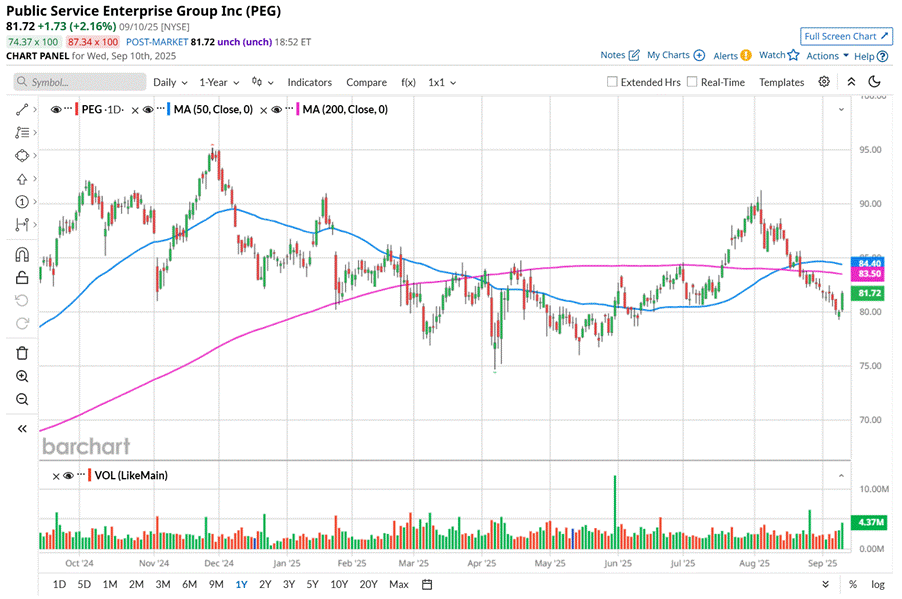
Task: Click the PEG series red color swatch
Action: pos(77,109)
